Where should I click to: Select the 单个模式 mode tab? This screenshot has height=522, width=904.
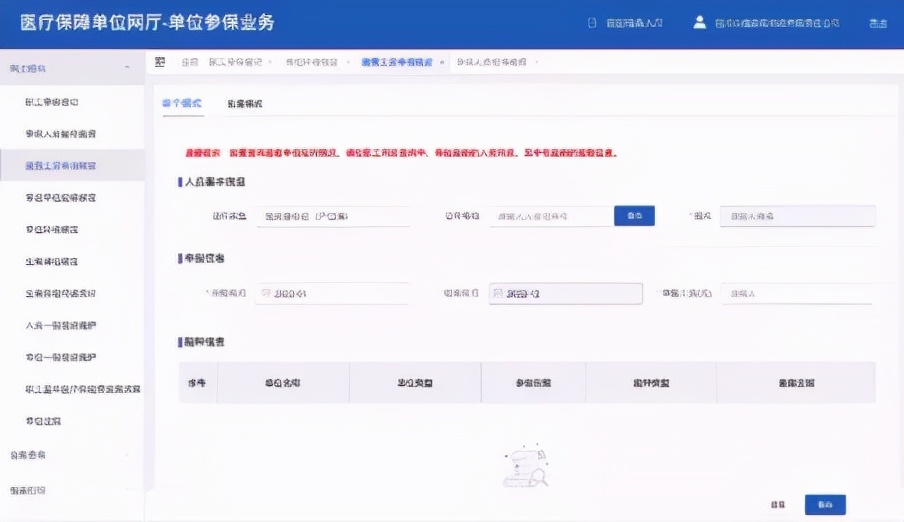click(182, 103)
